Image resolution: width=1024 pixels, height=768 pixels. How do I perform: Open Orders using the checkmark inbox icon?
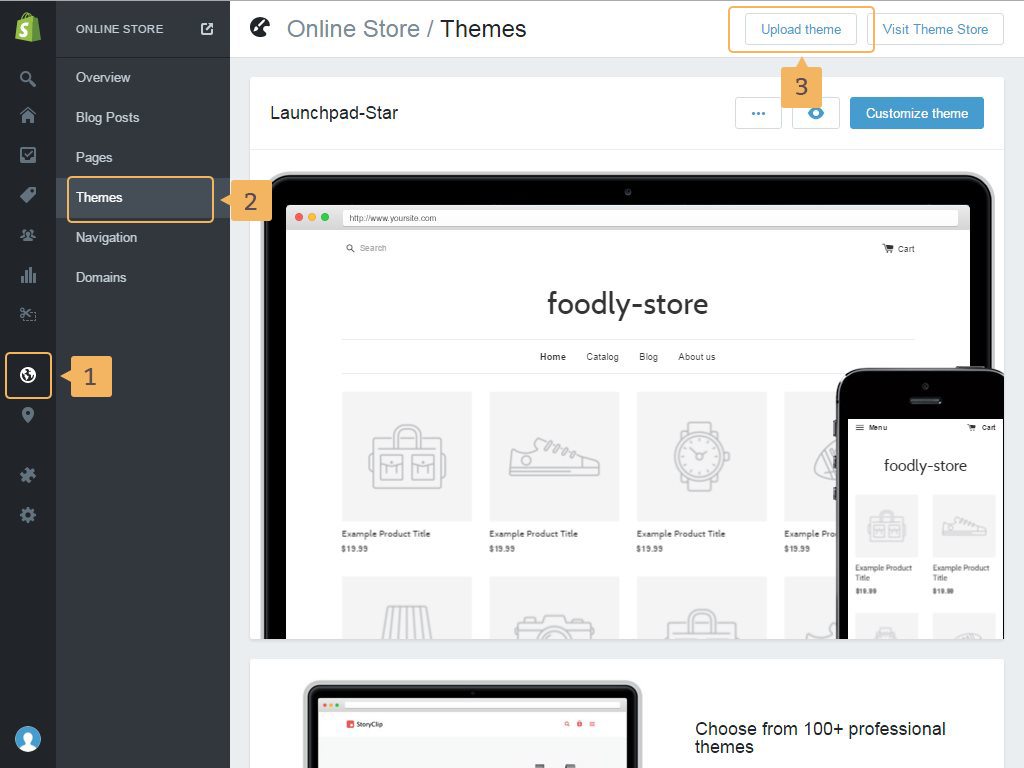coord(28,155)
